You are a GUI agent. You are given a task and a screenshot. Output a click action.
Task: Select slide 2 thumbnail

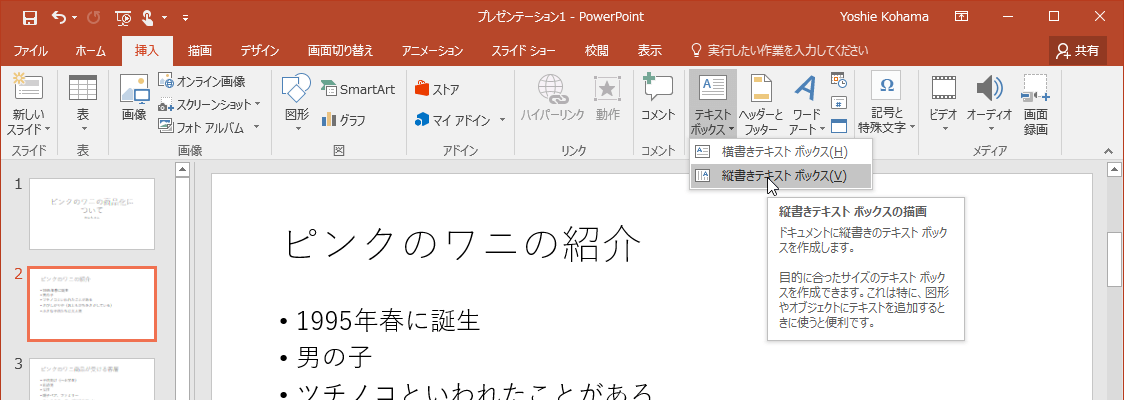(92, 304)
